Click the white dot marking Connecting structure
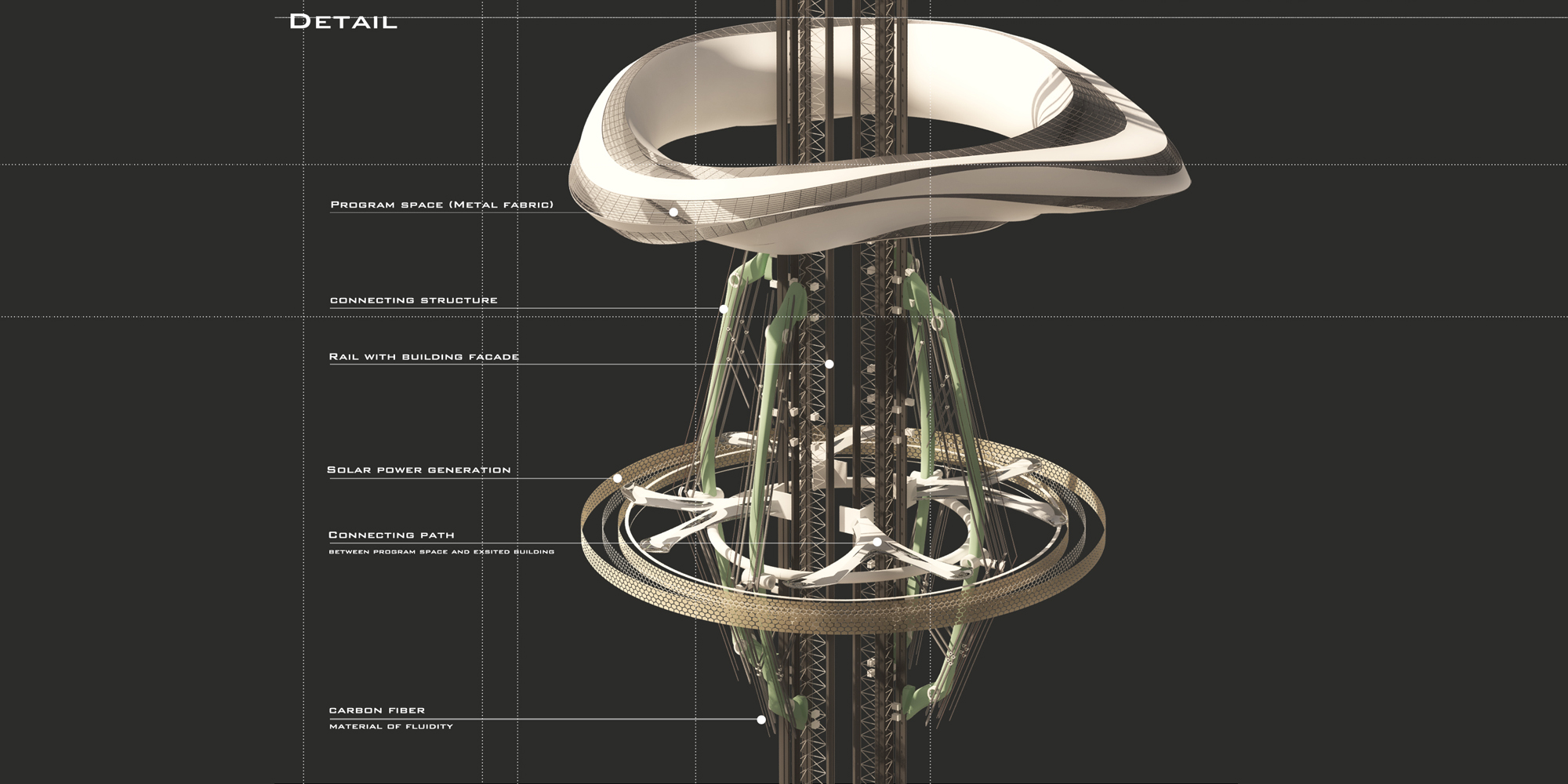 tap(724, 309)
